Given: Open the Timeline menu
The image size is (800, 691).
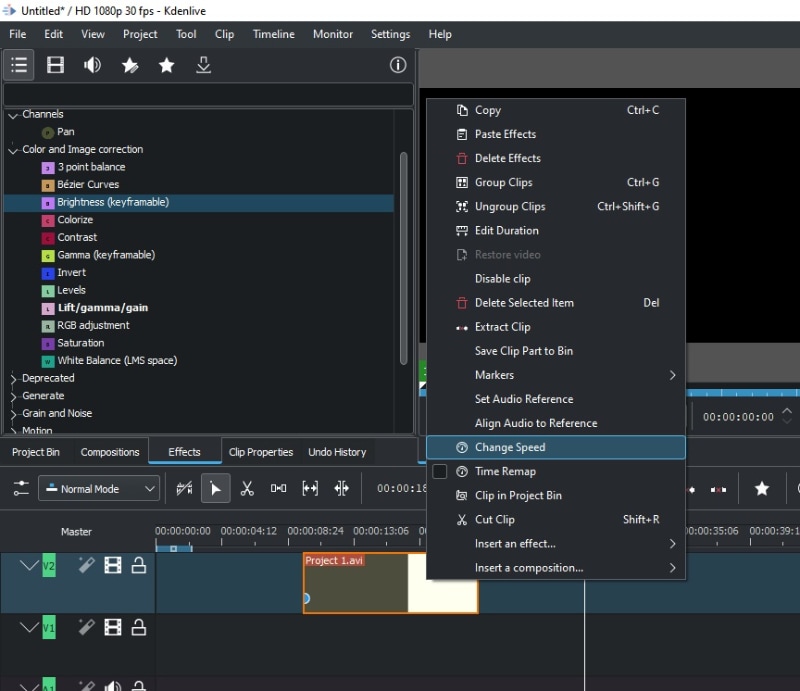Looking at the screenshot, I should 273,34.
